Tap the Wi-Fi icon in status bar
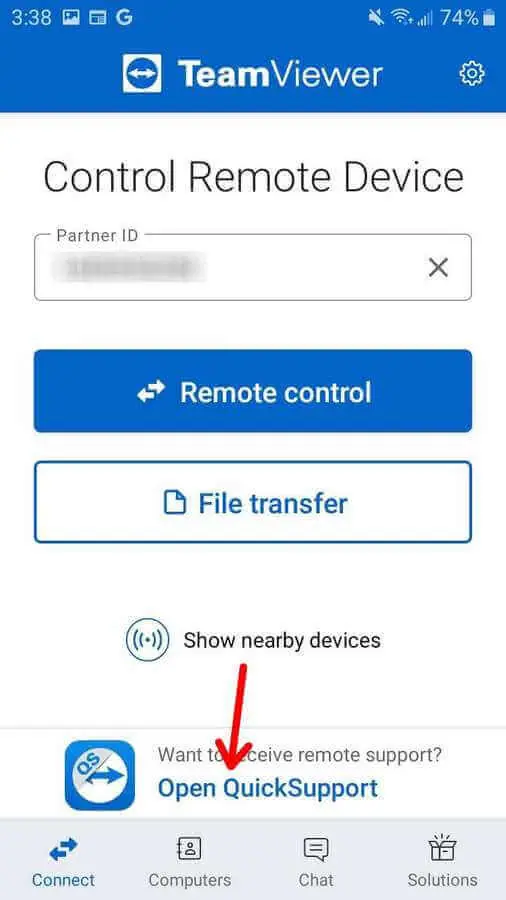 (401, 18)
